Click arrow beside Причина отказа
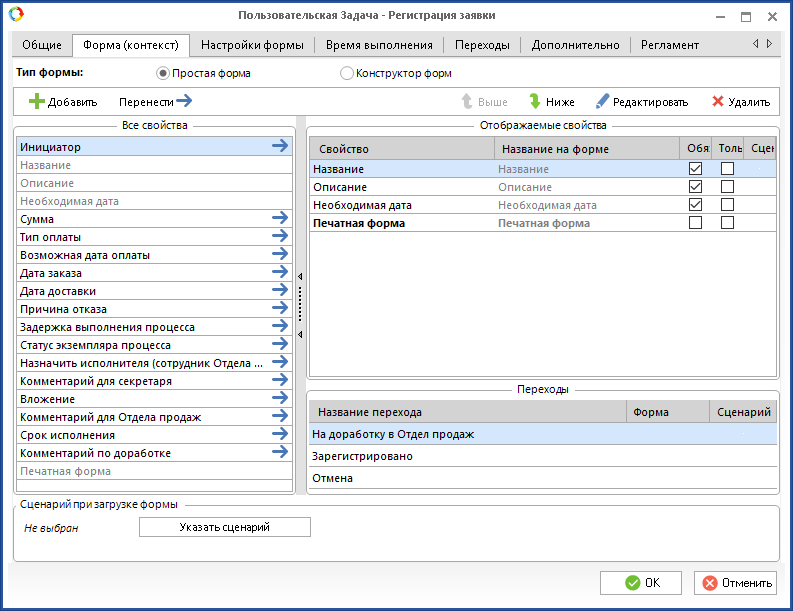This screenshot has height=611, width=793. pyautogui.click(x=280, y=309)
